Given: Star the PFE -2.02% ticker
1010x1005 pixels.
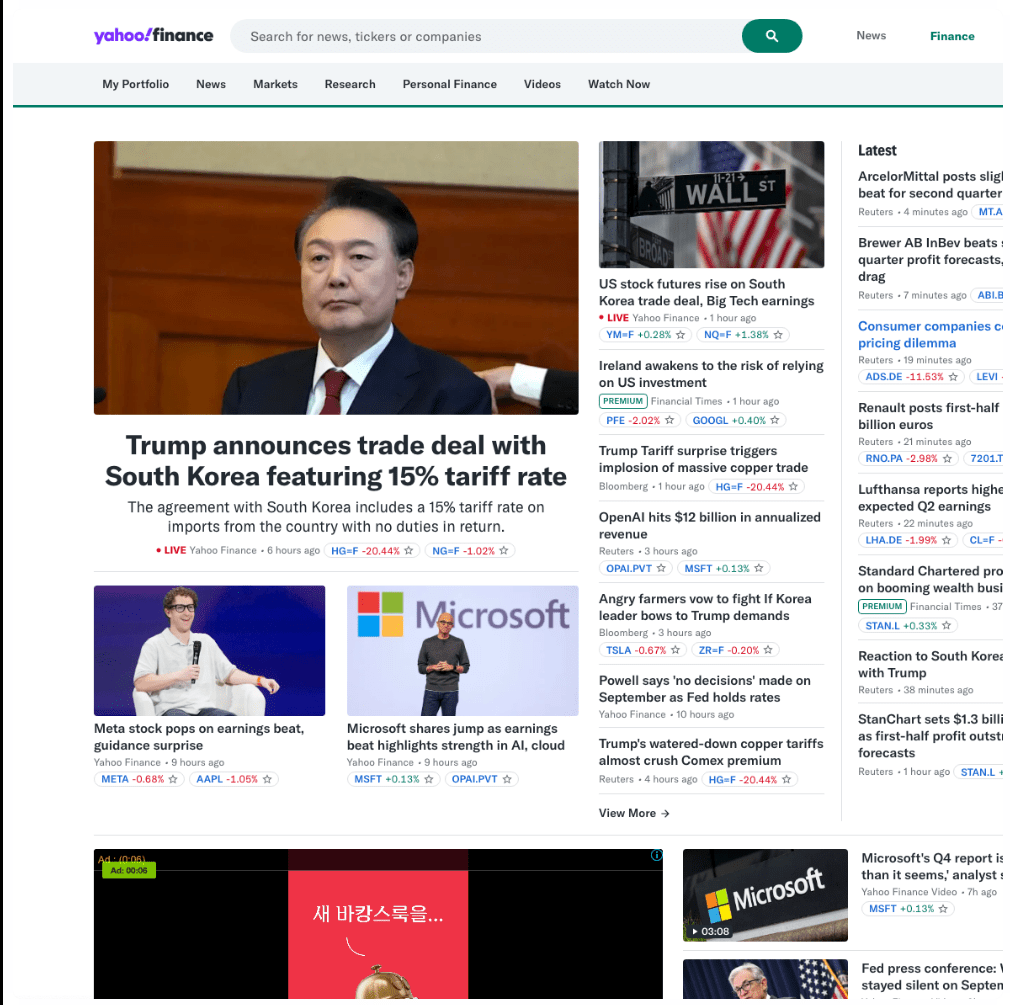Looking at the screenshot, I should 669,420.
